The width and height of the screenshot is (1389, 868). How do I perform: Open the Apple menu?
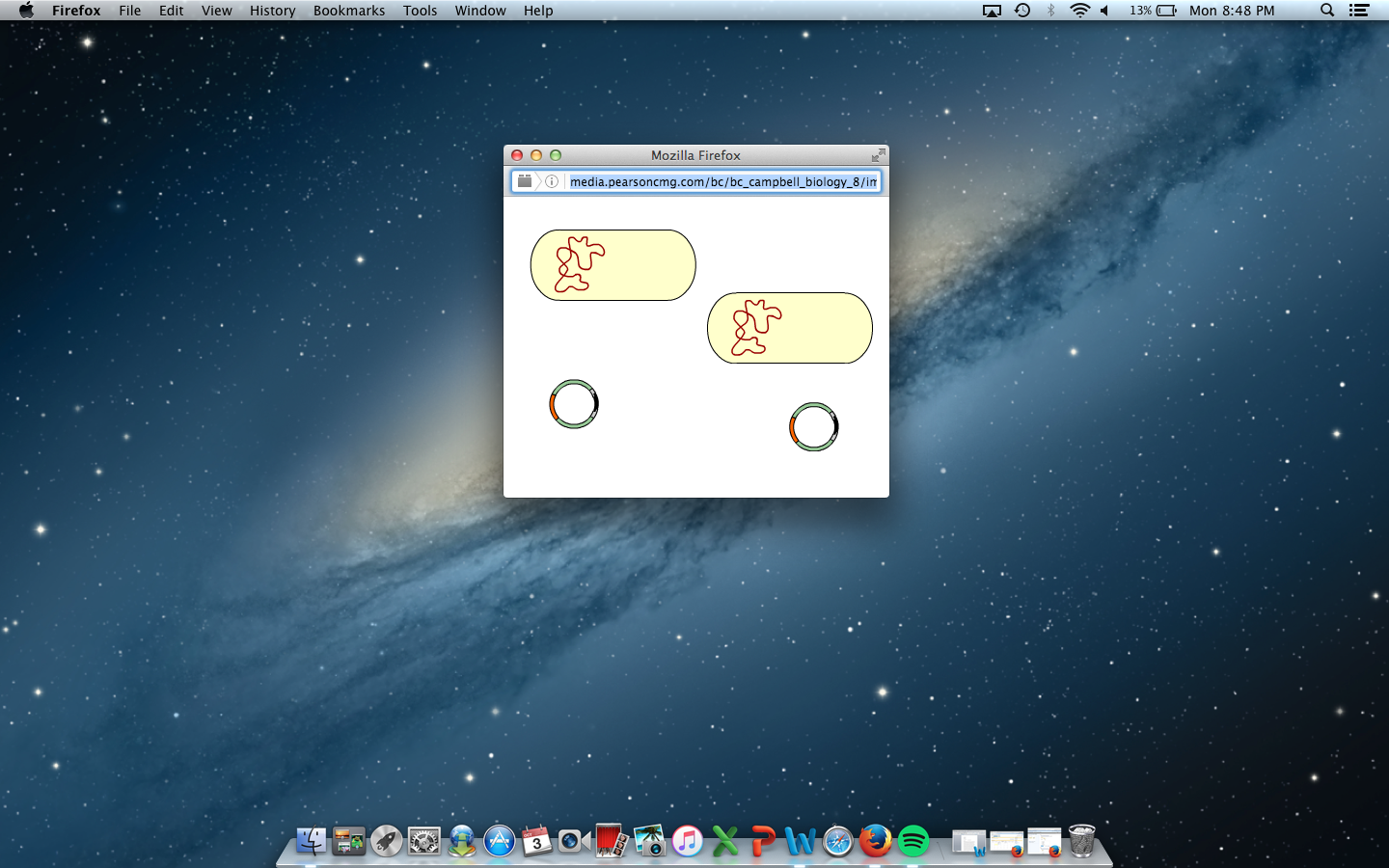26,11
